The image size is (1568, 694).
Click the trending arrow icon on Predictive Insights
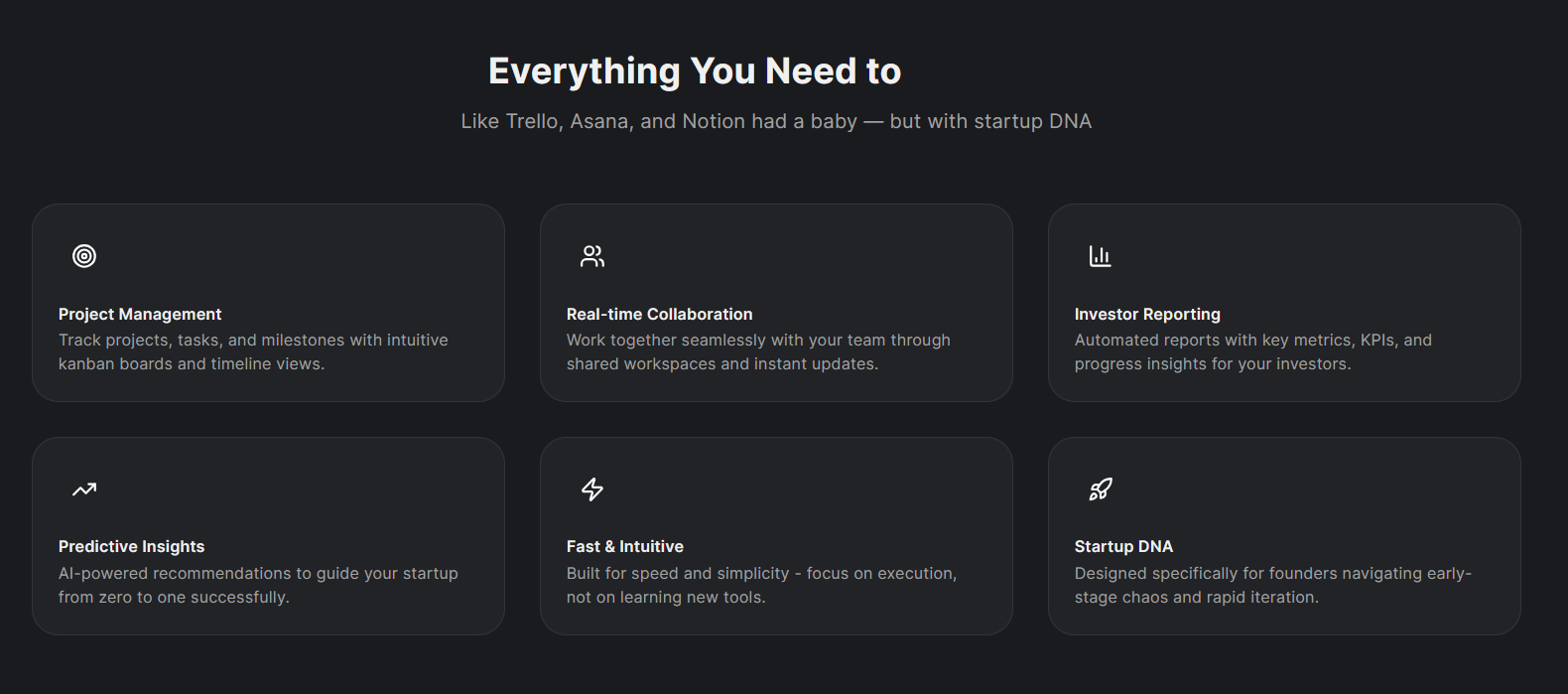click(83, 488)
